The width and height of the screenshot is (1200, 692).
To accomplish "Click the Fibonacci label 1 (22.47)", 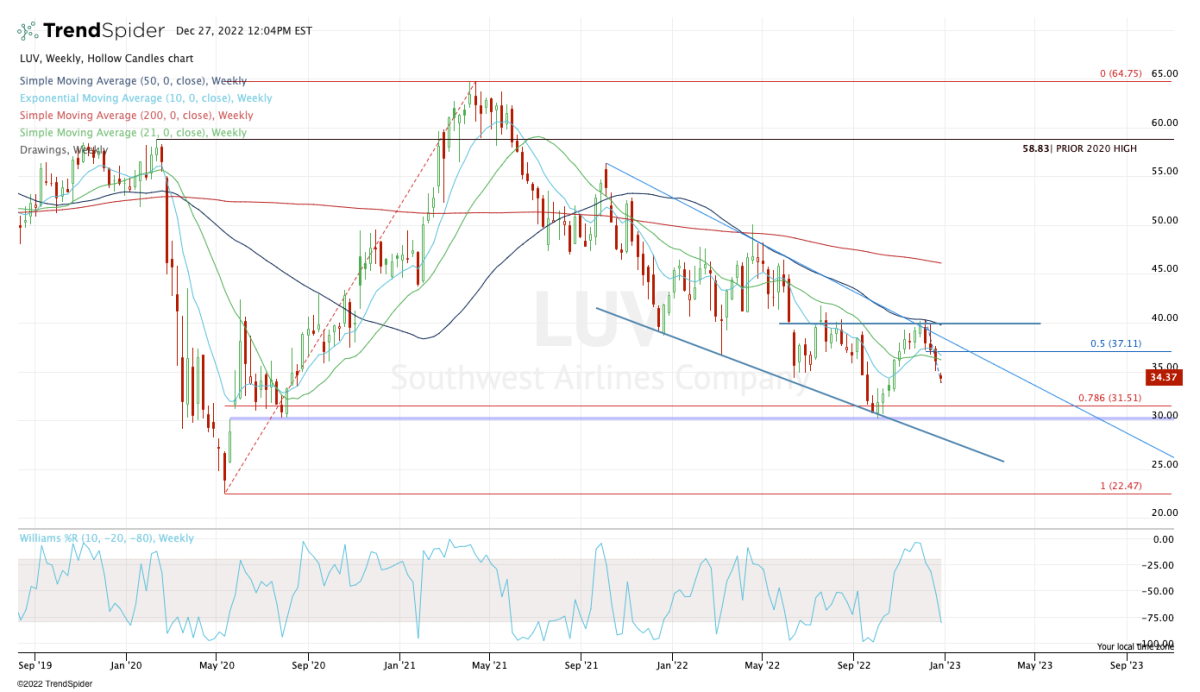I will [1120, 485].
